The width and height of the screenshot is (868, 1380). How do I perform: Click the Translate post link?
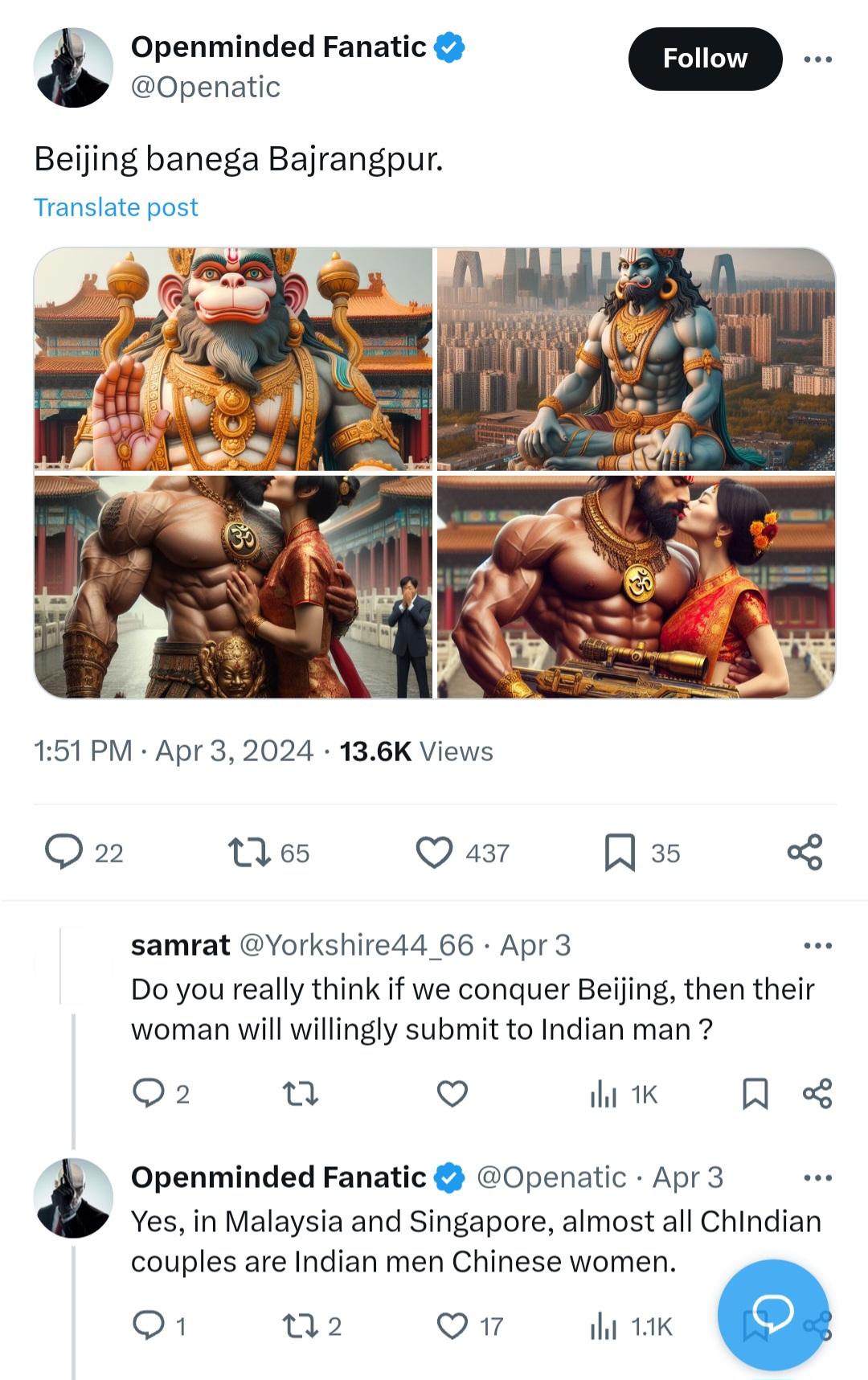116,207
